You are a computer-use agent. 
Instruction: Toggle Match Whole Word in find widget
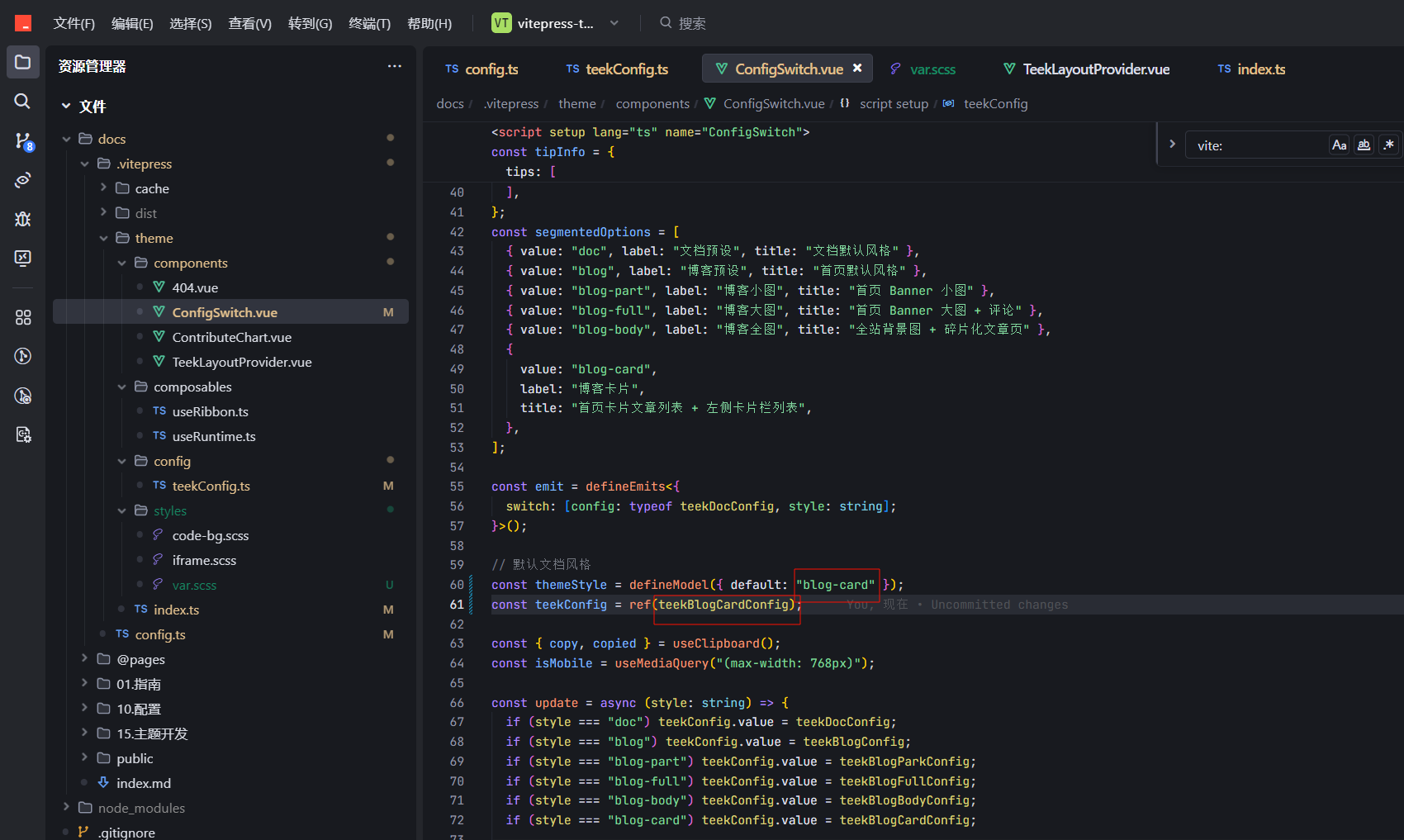click(1364, 145)
